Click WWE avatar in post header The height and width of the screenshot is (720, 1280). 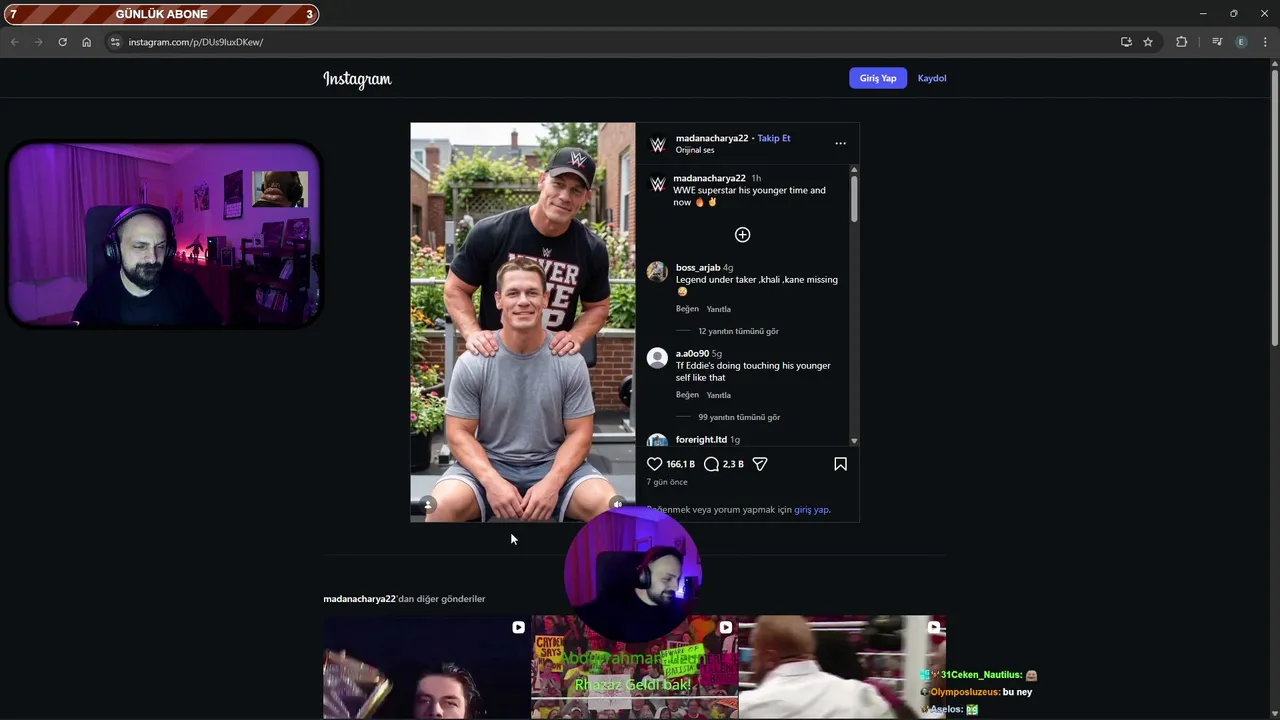coord(658,144)
